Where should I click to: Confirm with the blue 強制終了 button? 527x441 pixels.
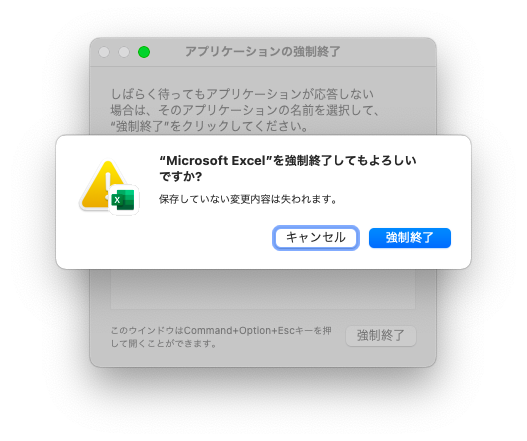(410, 238)
